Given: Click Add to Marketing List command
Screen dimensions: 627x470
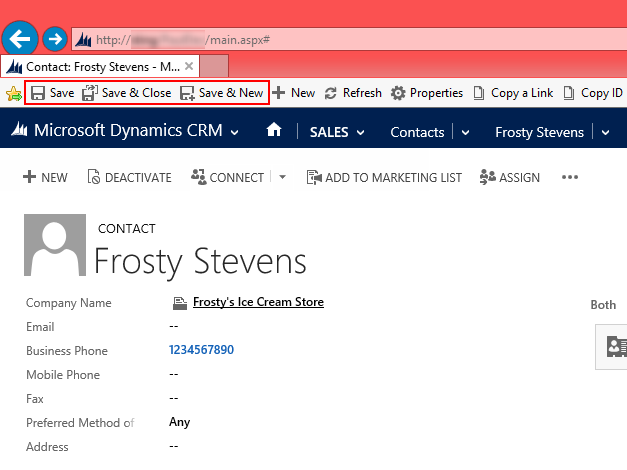Looking at the screenshot, I should coord(384,177).
